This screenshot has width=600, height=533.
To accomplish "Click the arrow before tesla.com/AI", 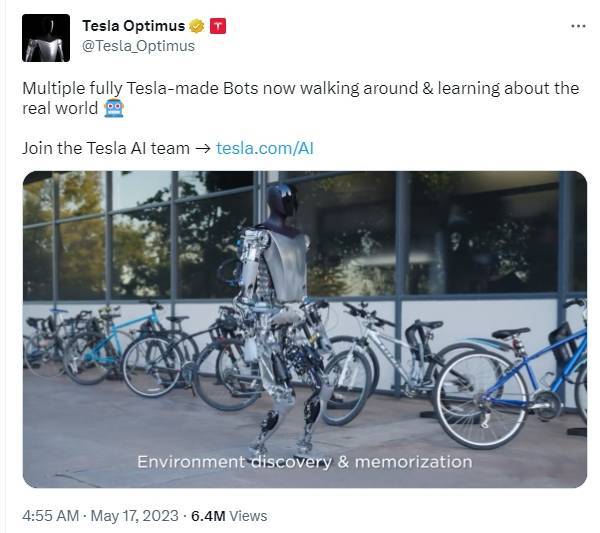I will pos(203,148).
